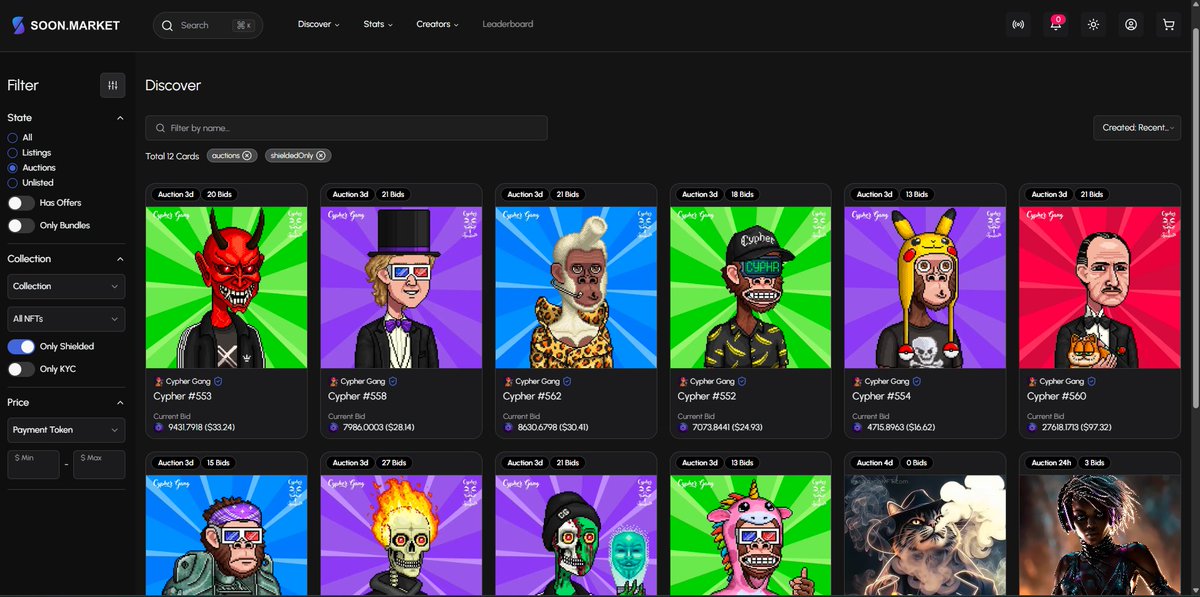Select the Unlisted state radio button
The width and height of the screenshot is (1200, 597).
tap(12, 183)
